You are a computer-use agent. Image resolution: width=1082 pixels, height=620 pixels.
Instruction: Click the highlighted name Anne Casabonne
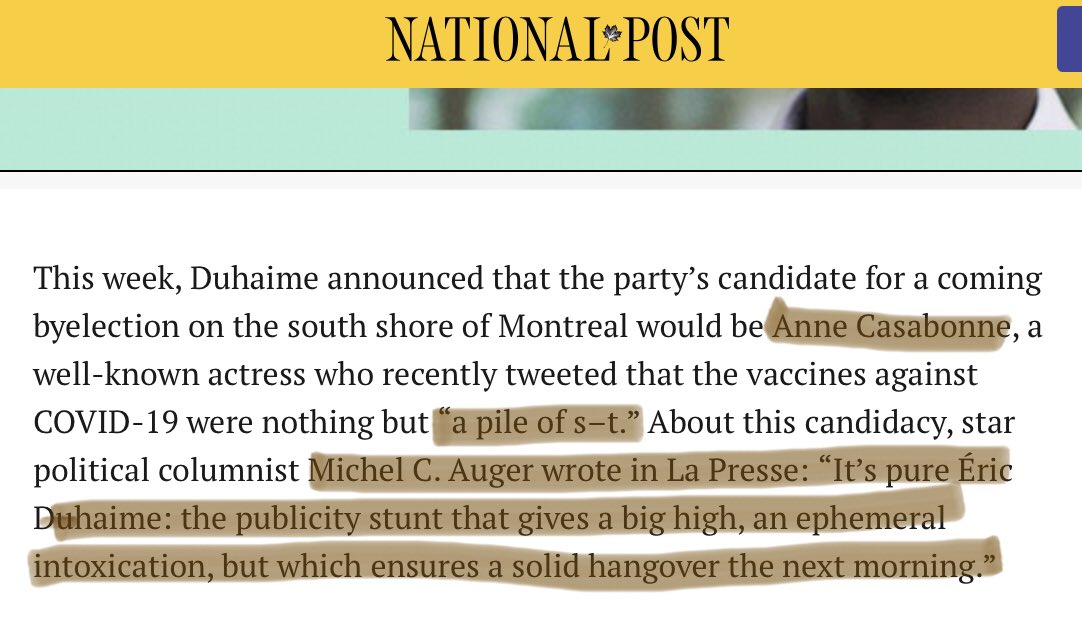pyautogui.click(x=885, y=327)
